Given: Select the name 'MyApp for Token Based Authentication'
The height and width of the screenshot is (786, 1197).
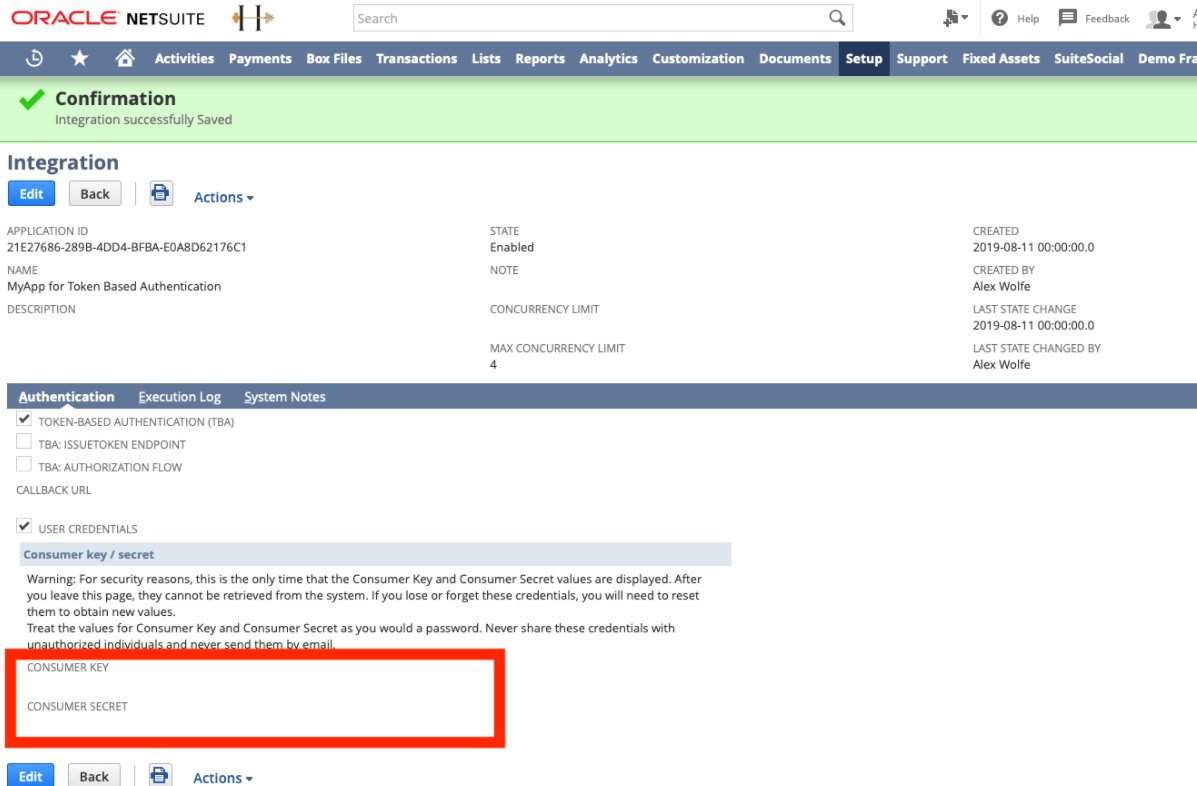Looking at the screenshot, I should click(x=114, y=286).
